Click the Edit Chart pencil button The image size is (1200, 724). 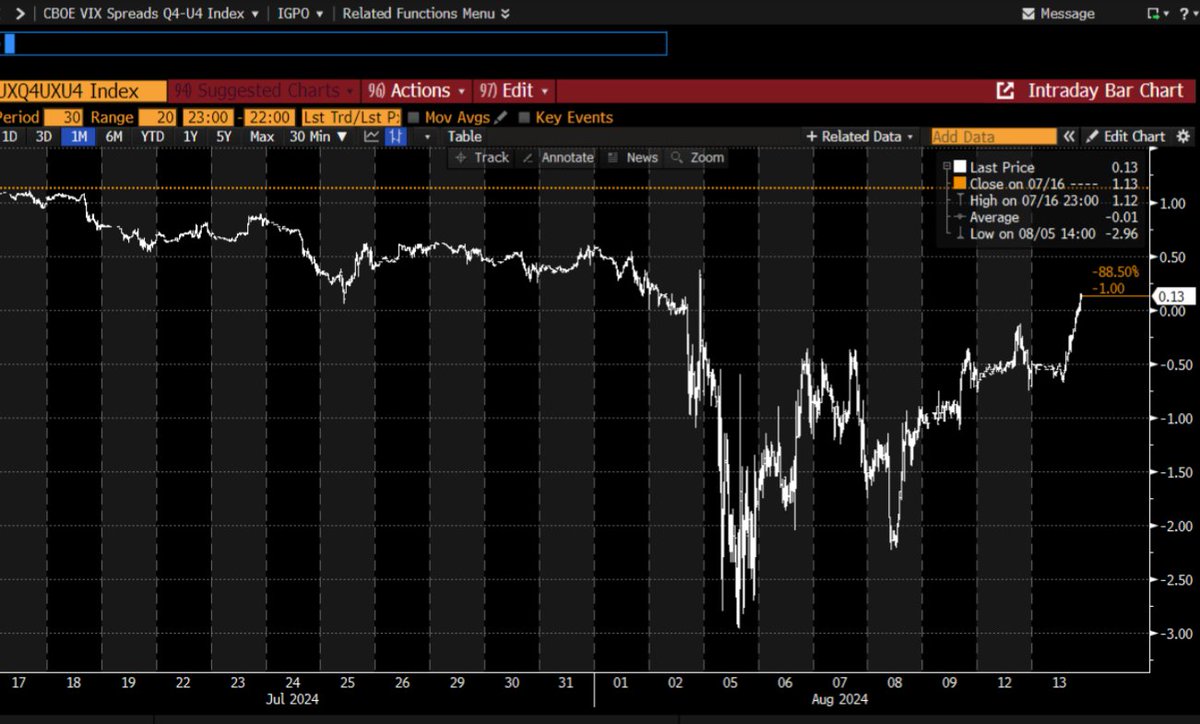pos(1126,136)
